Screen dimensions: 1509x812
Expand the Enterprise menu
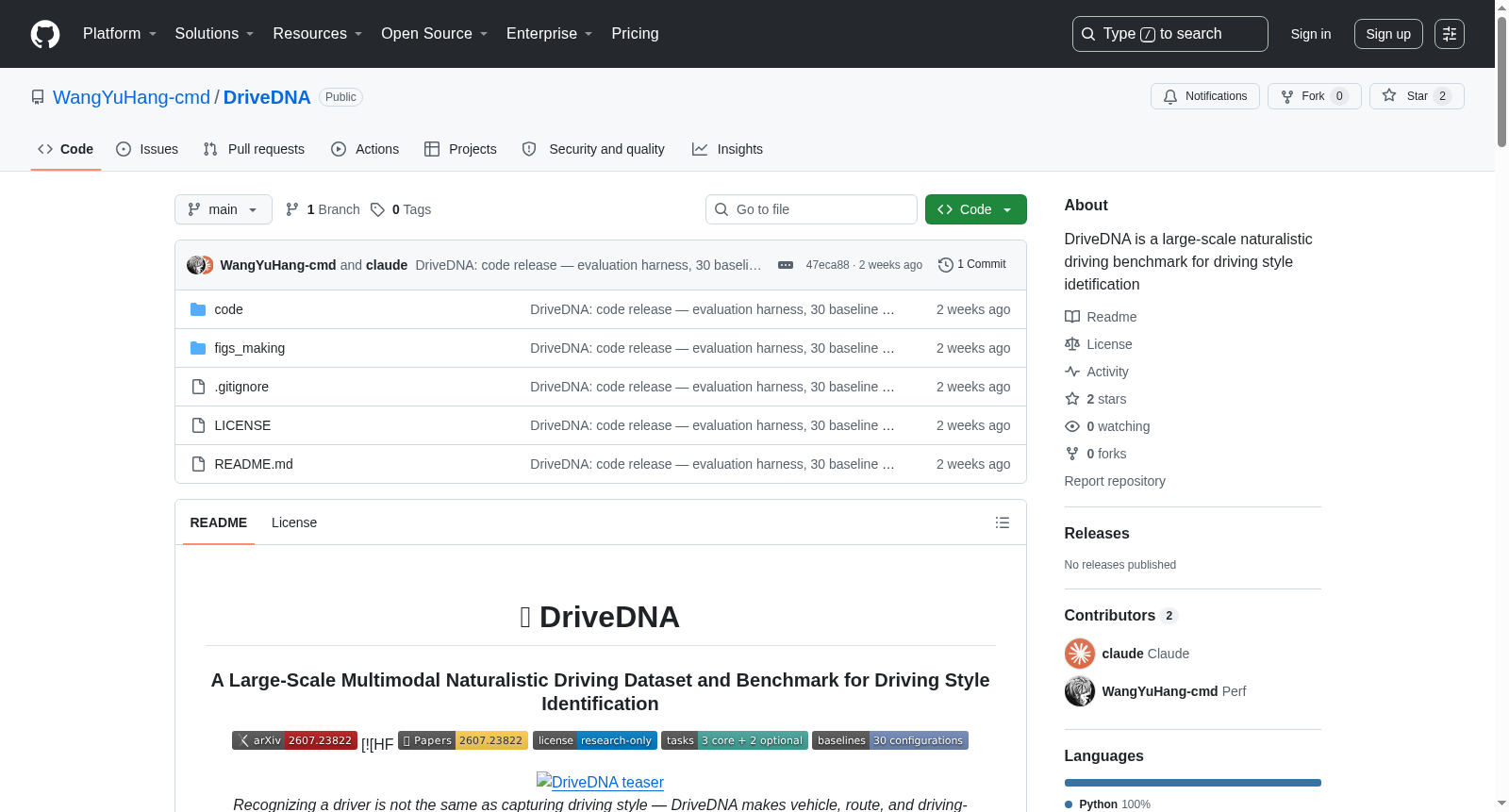point(549,34)
